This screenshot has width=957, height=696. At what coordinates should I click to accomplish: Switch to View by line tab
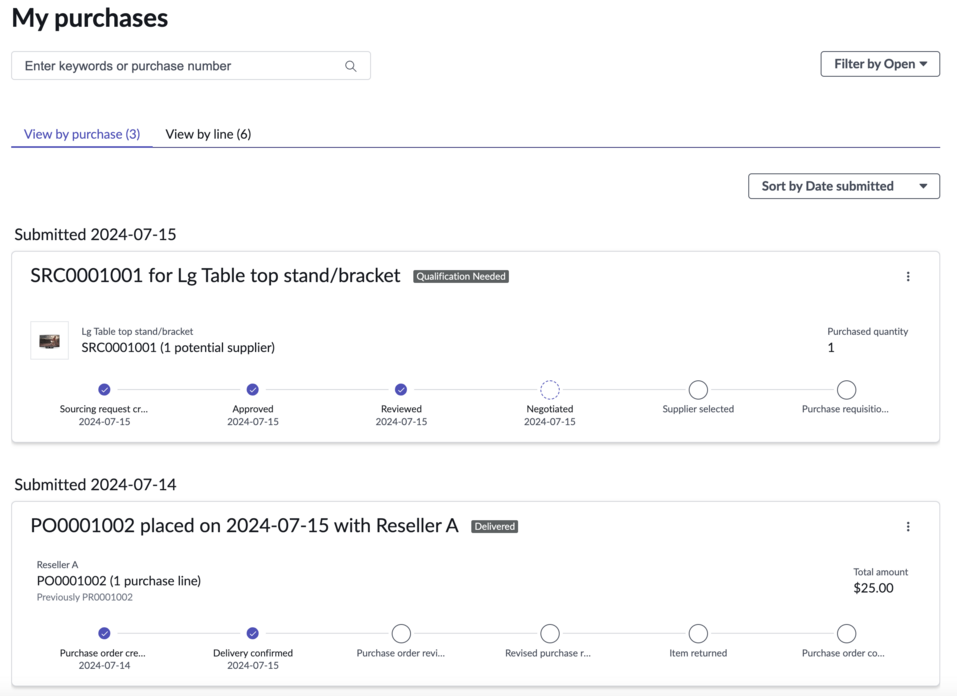pos(208,134)
